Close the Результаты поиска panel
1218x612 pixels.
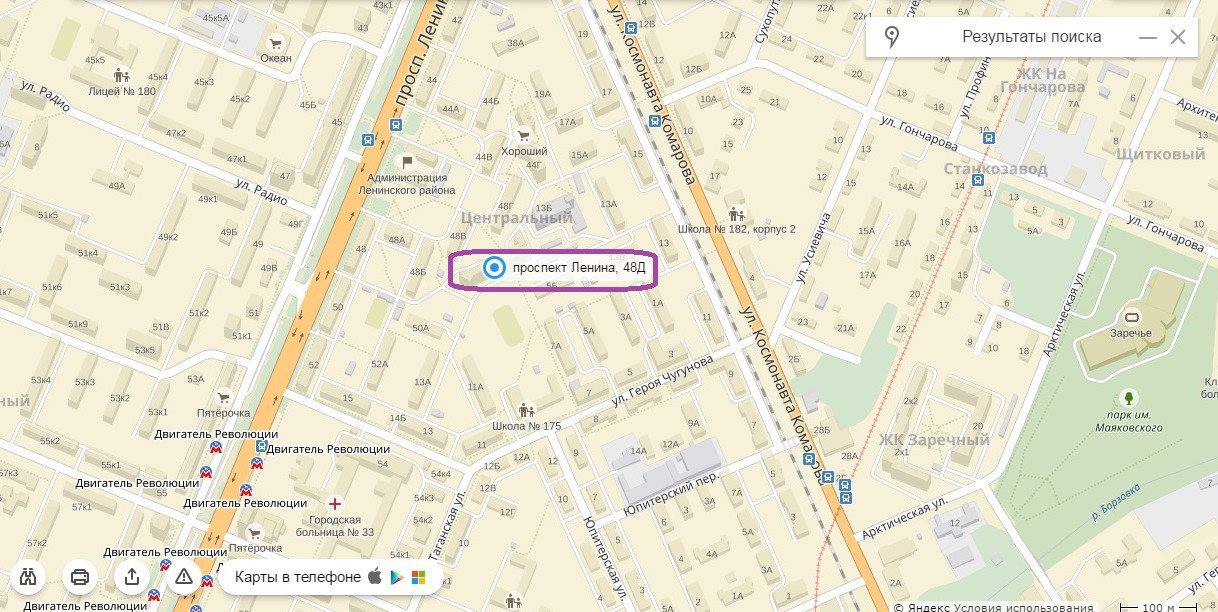1177,37
